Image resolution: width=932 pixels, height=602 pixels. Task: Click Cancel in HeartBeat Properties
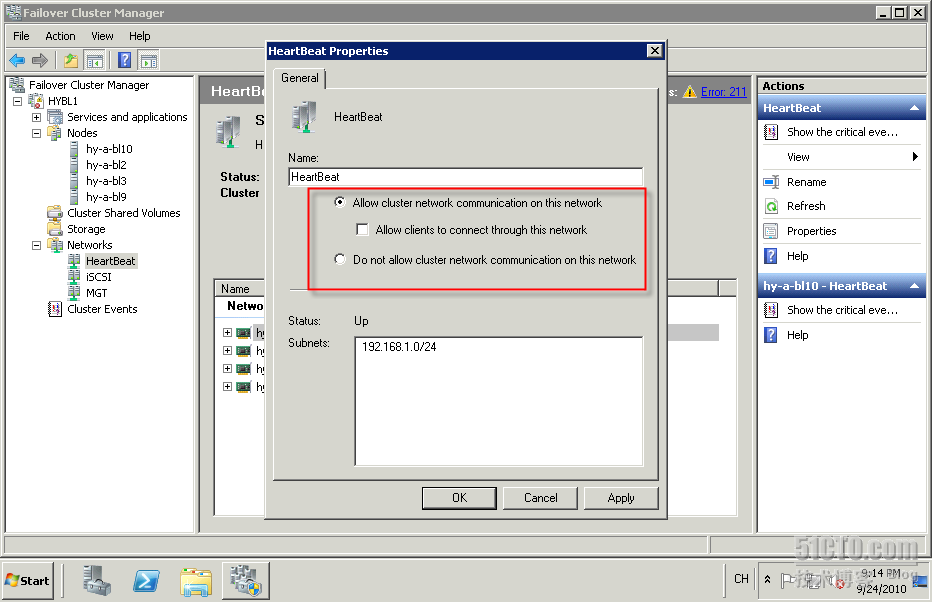[x=540, y=498]
